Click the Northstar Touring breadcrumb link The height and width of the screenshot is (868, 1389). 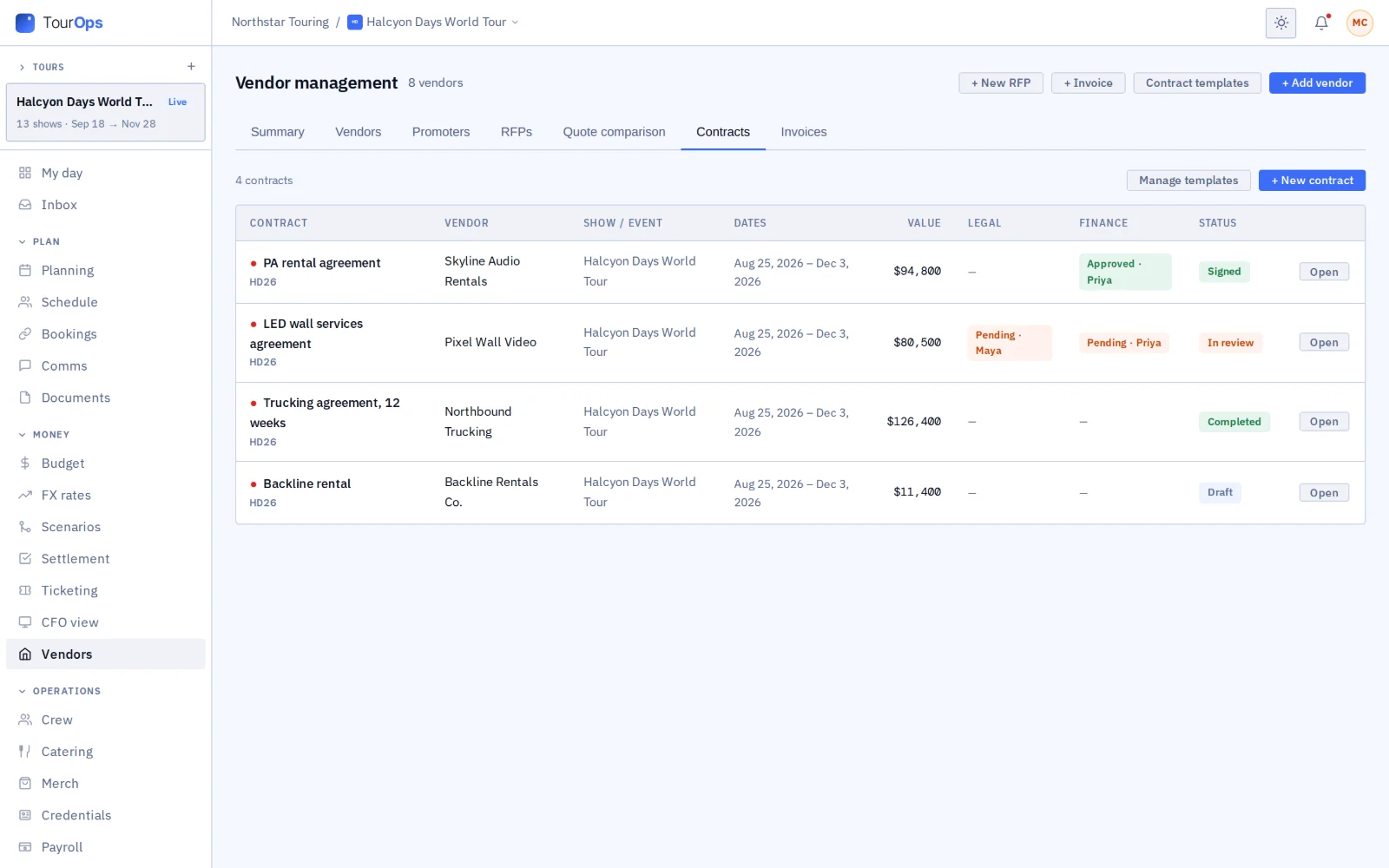click(280, 23)
